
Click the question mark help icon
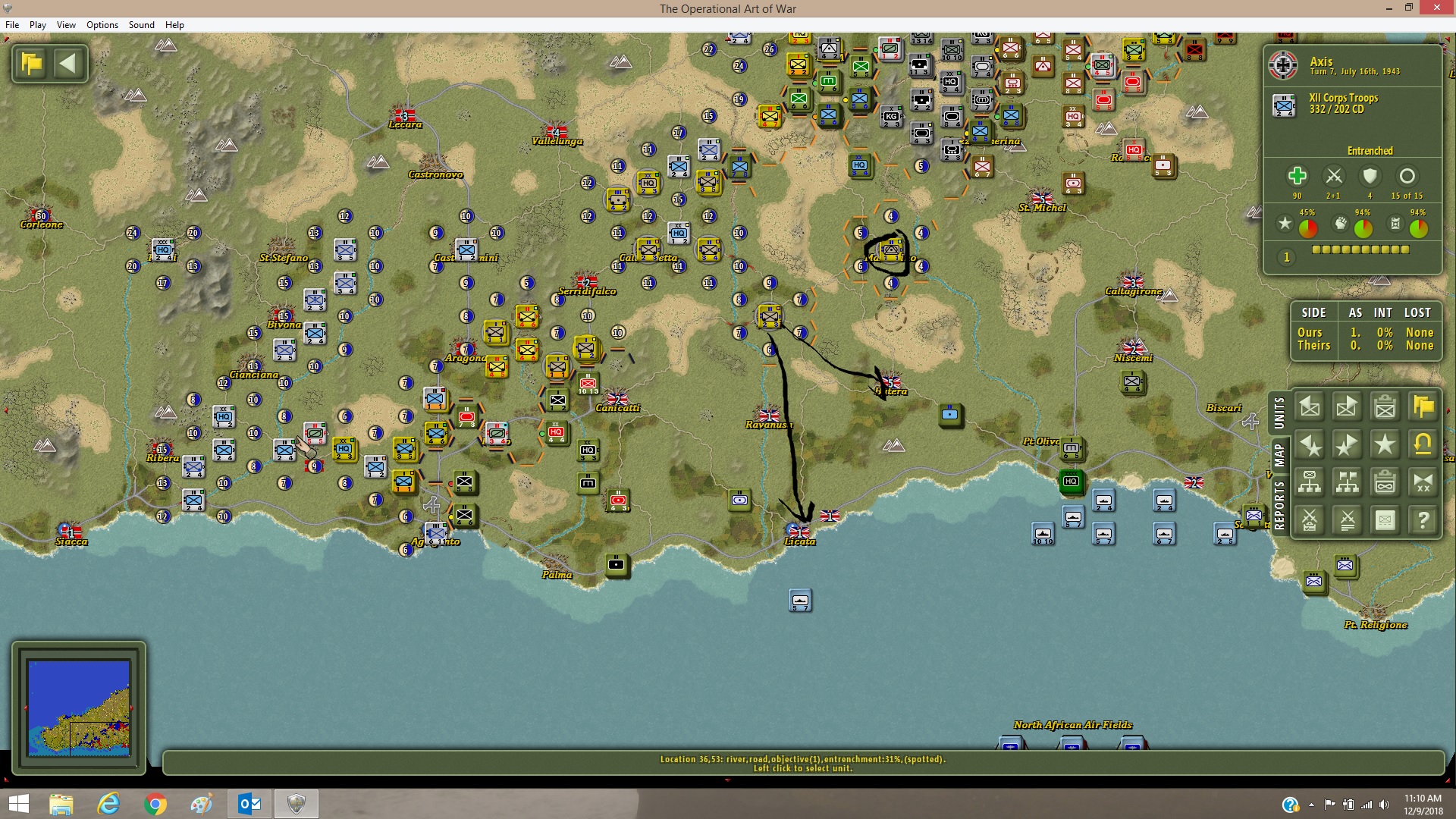[x=1423, y=520]
